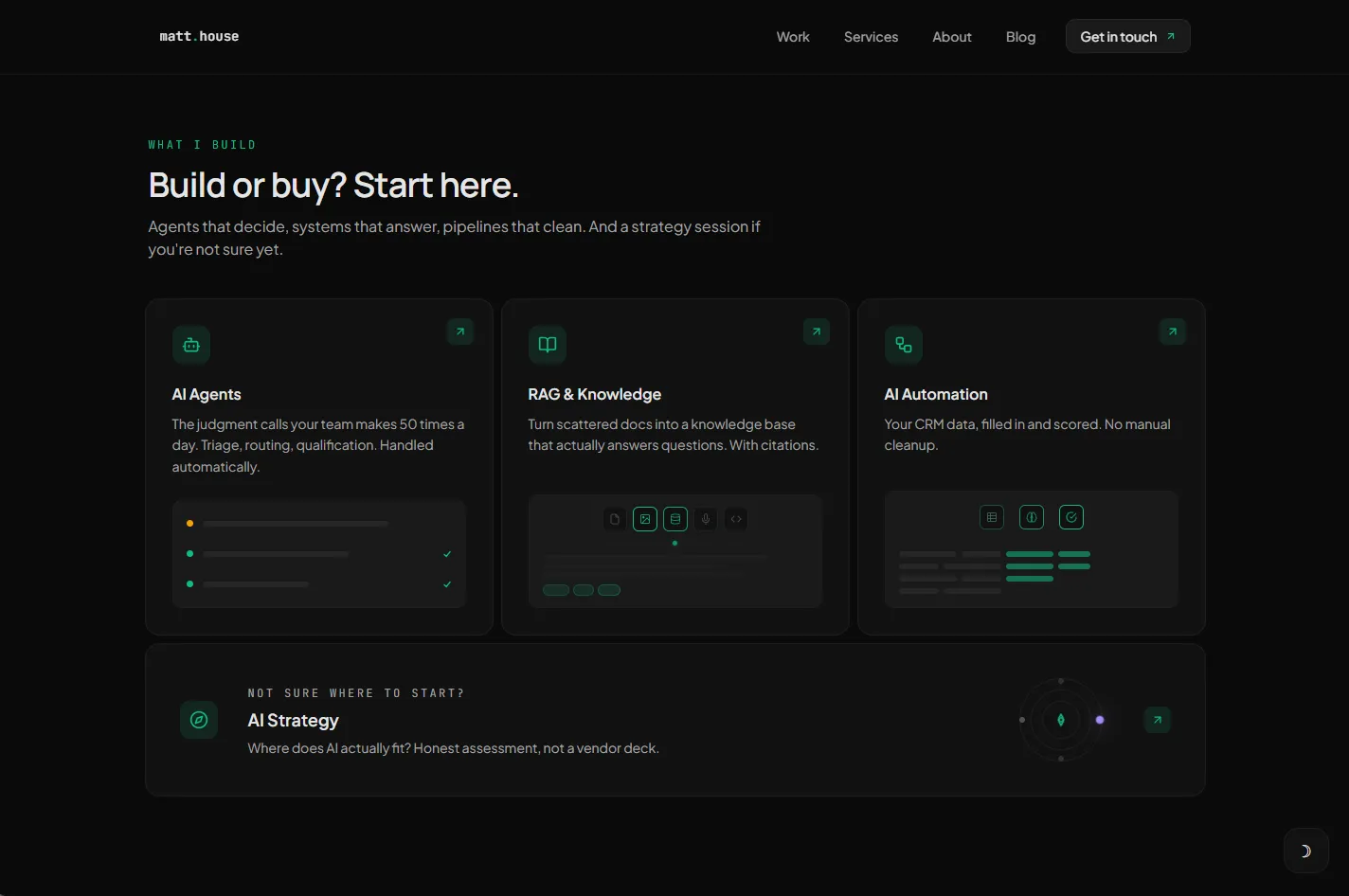The image size is (1349, 896).
Task: Toggle dark mode with moon button
Action: [x=1306, y=851]
